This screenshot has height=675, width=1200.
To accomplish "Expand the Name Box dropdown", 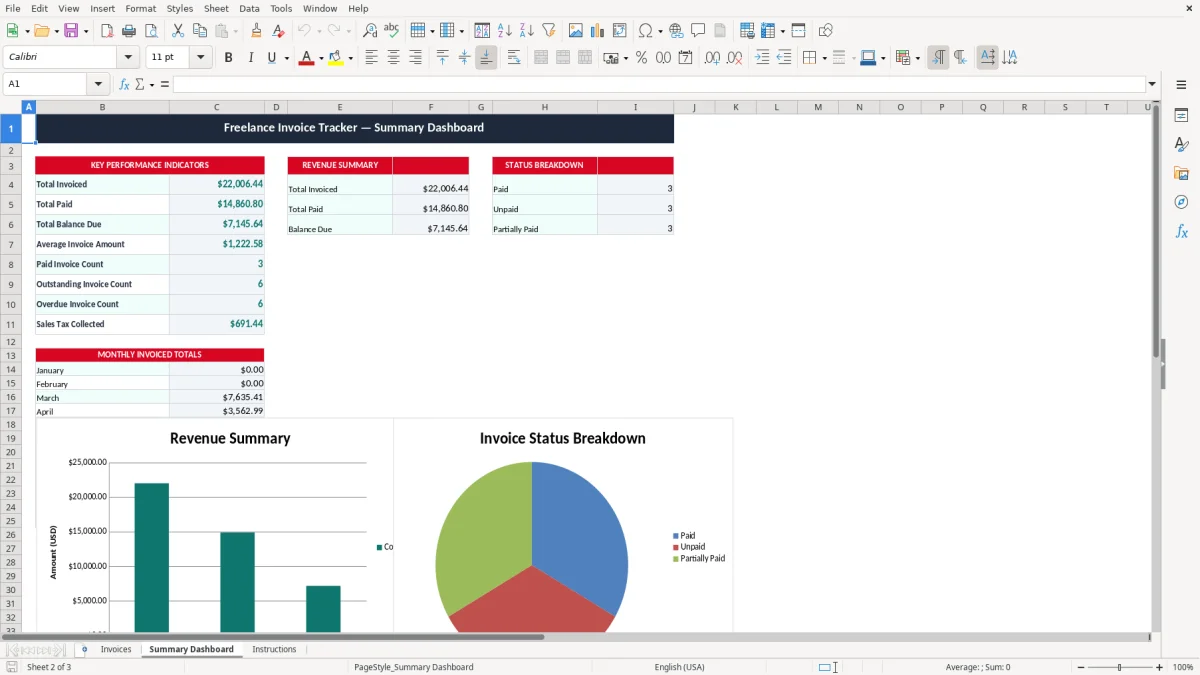I will pos(98,84).
